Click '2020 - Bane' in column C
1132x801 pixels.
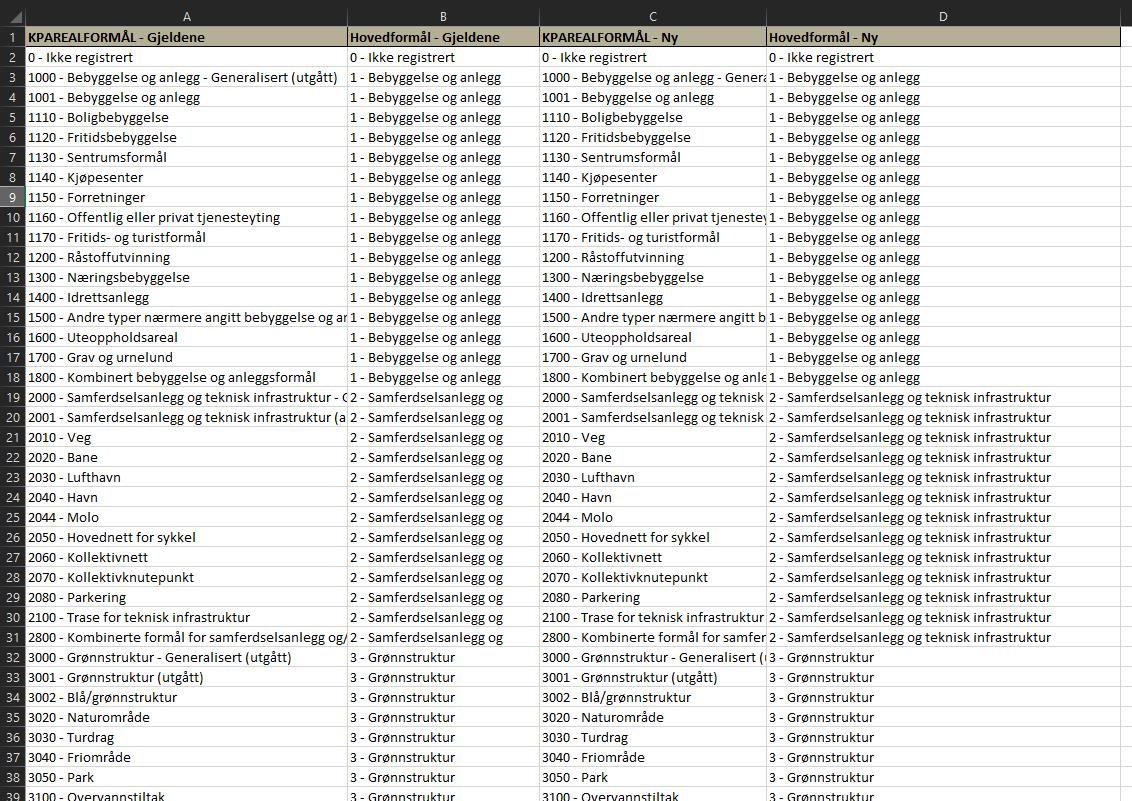click(653, 458)
